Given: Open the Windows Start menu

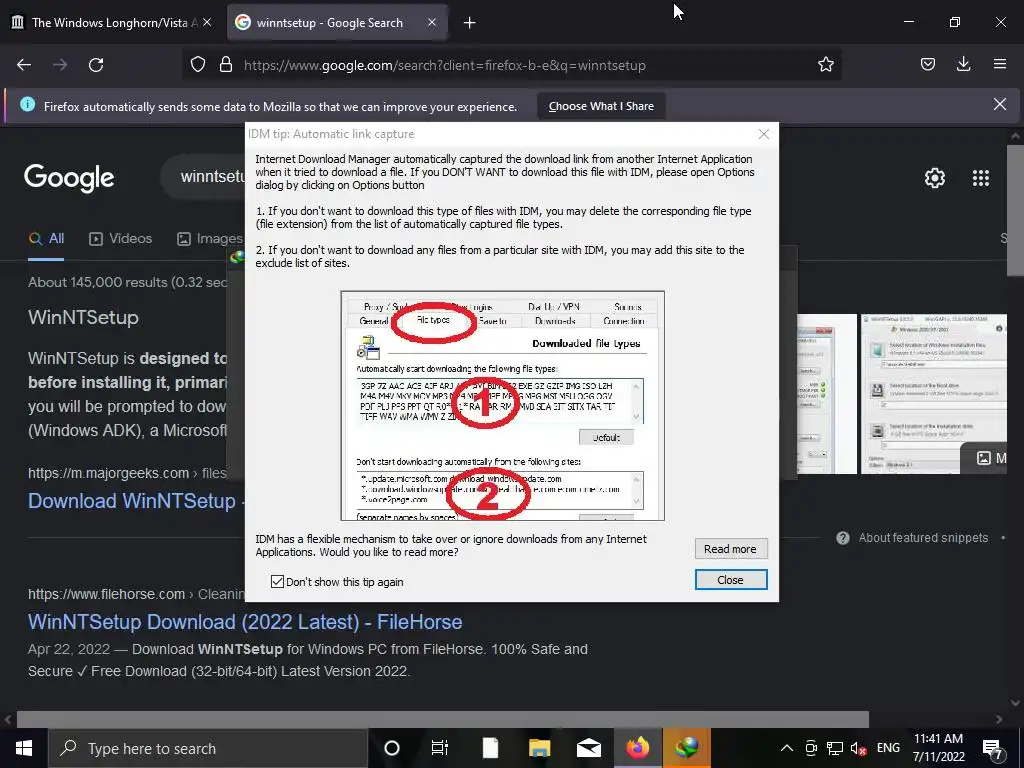Looking at the screenshot, I should pyautogui.click(x=24, y=748).
